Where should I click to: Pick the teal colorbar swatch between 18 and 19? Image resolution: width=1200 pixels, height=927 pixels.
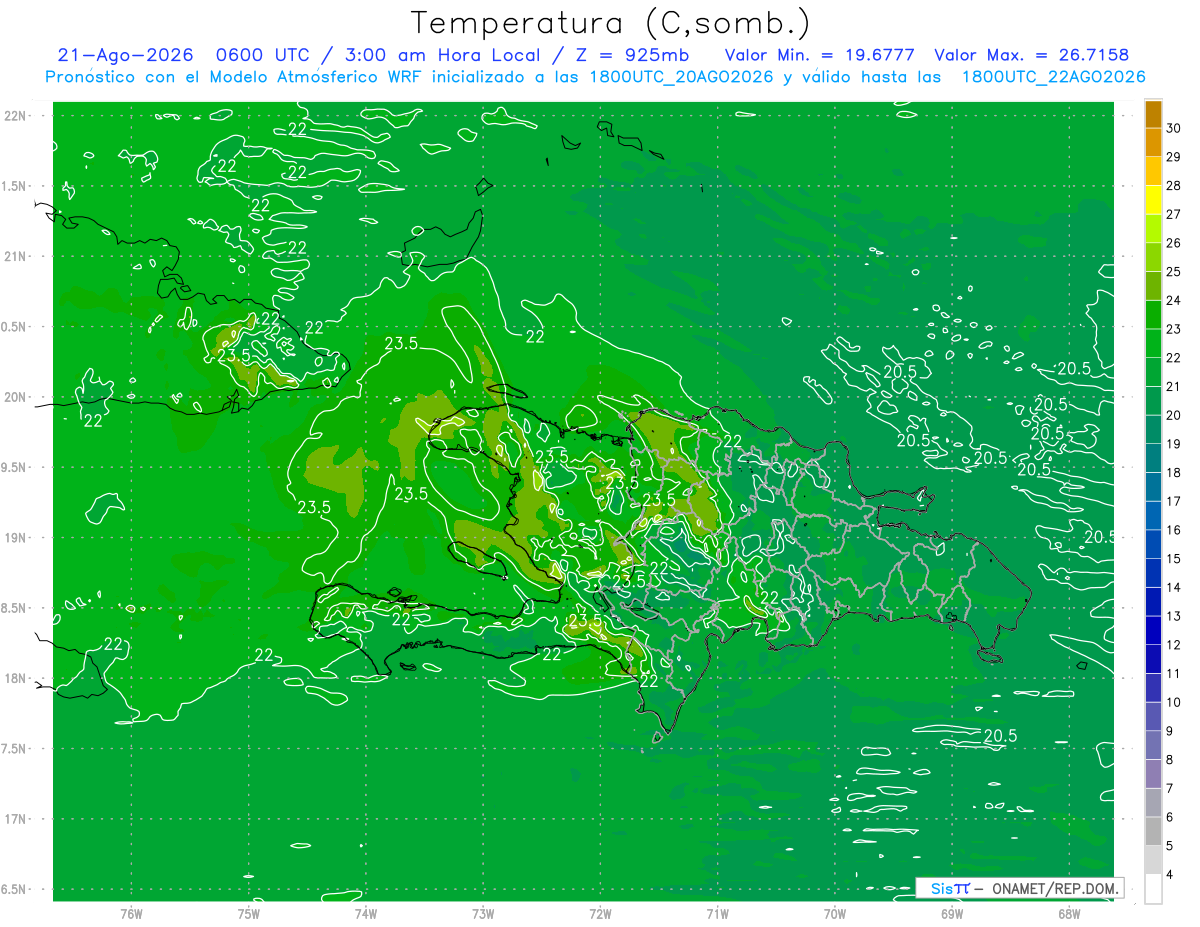[x=1153, y=458]
